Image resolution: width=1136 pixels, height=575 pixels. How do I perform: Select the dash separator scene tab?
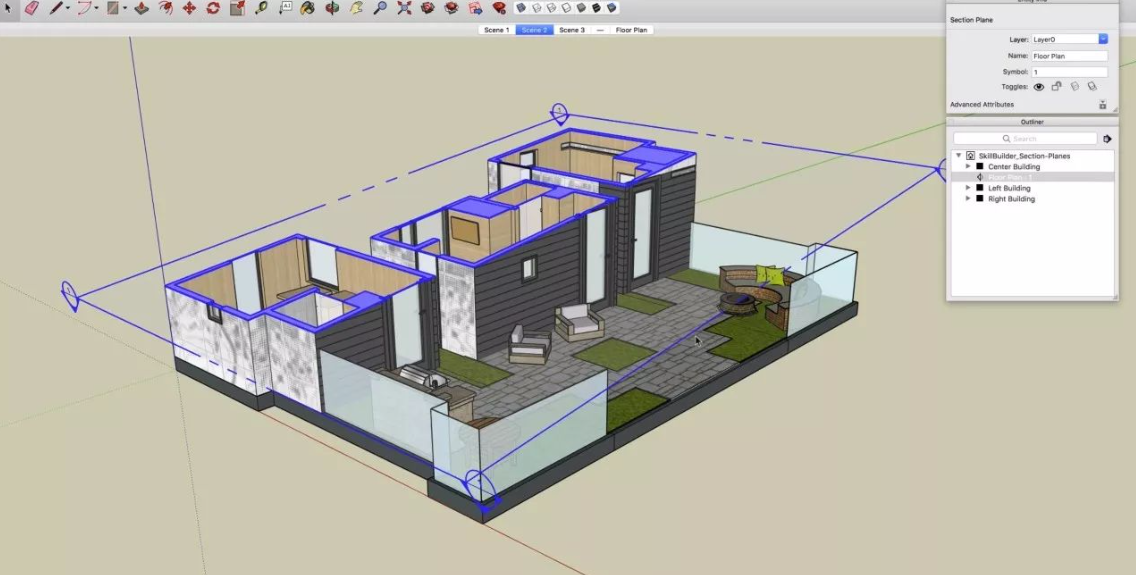click(600, 30)
